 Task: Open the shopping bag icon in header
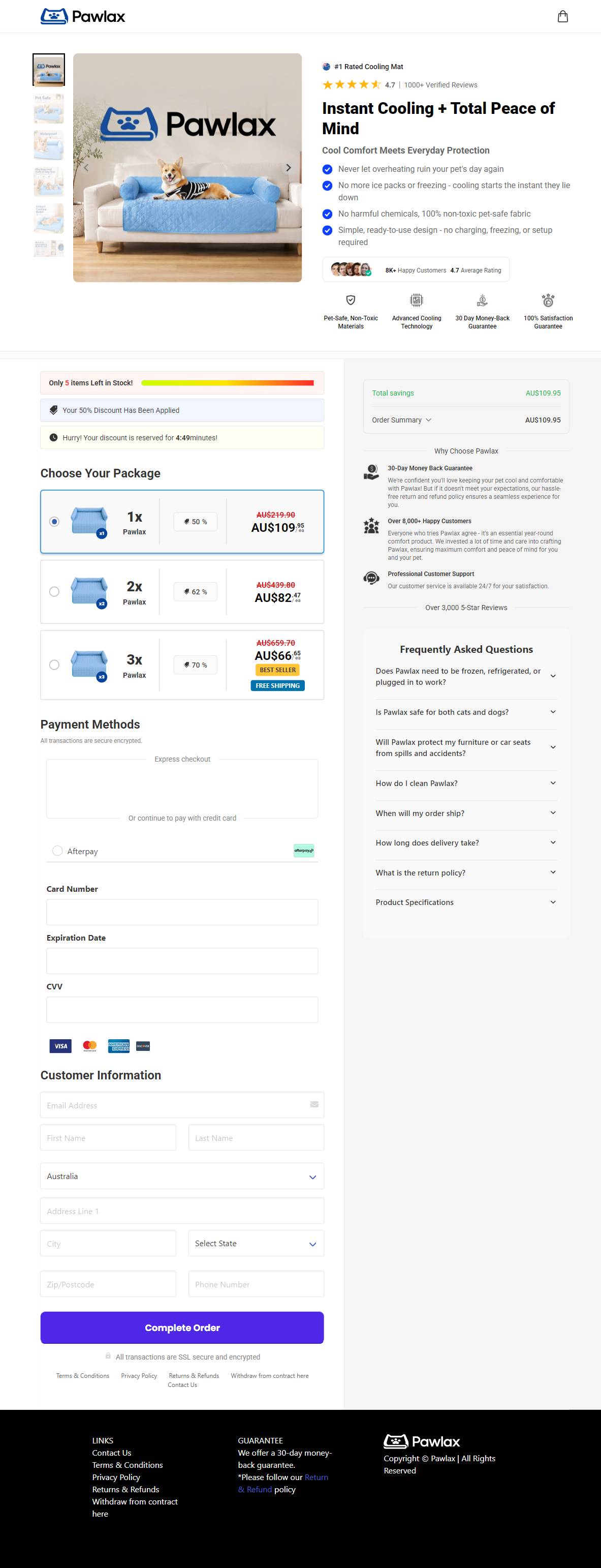[x=563, y=16]
